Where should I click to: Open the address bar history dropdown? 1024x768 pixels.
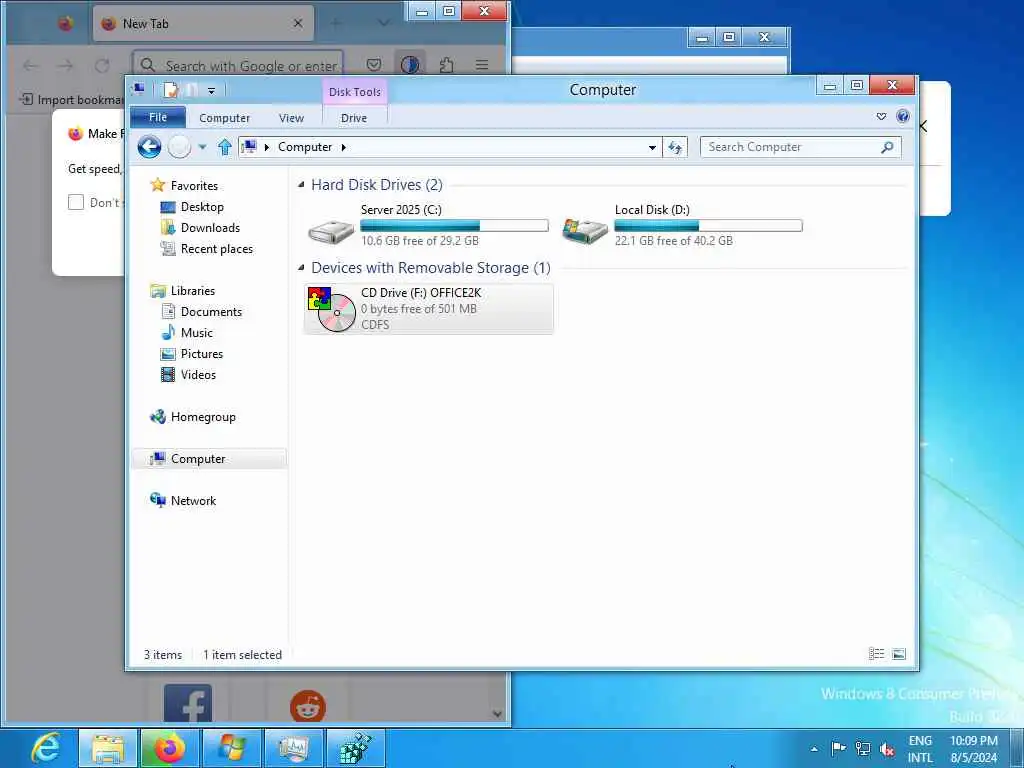[652, 148]
